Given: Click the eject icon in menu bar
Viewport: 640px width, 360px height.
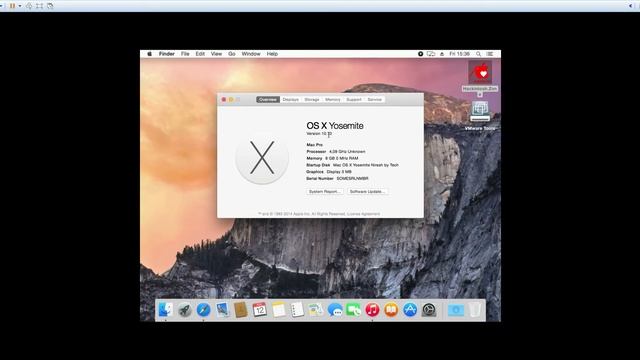Looking at the screenshot, I should point(442,54).
